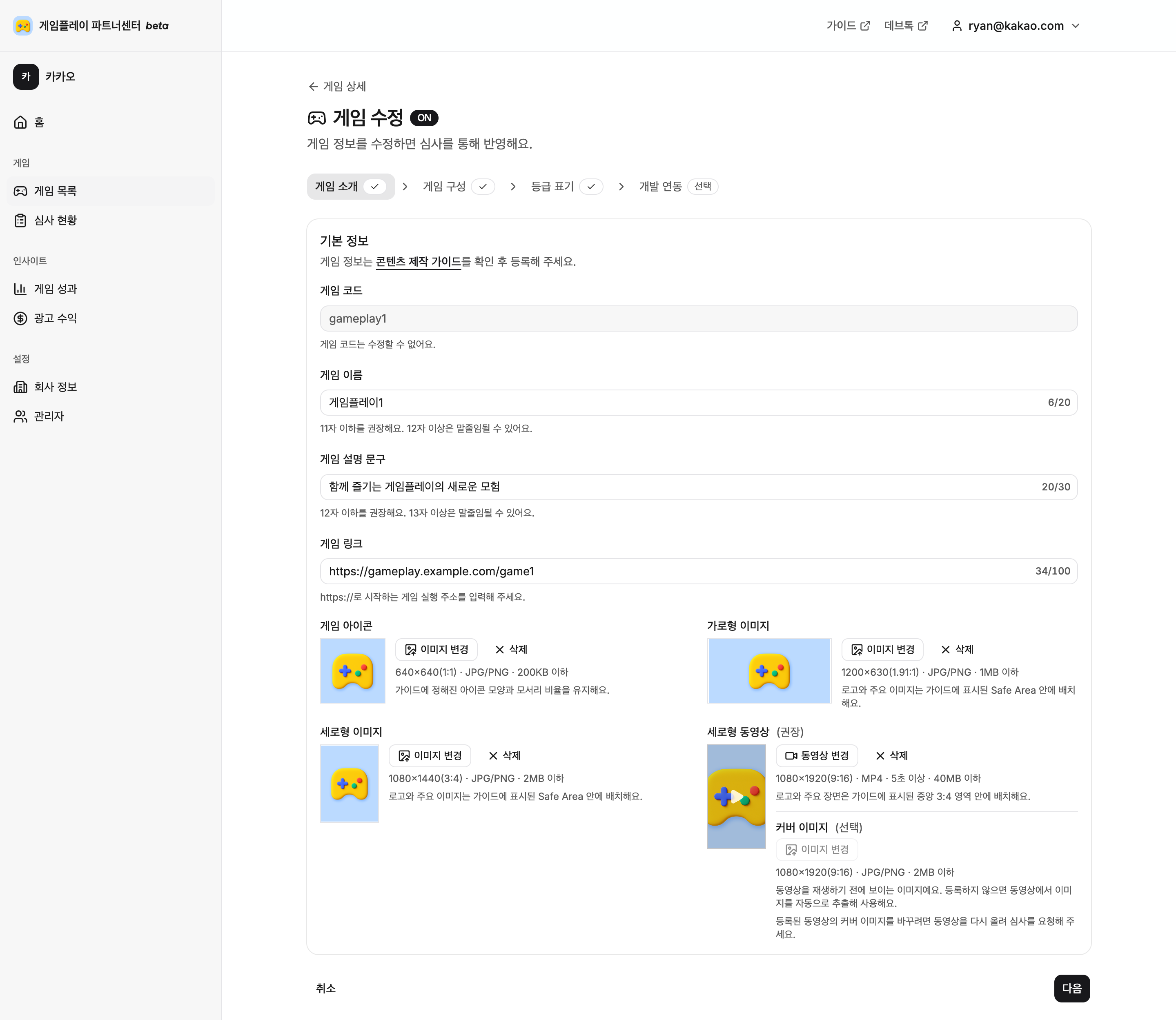This screenshot has width=1176, height=1020.
Task: Open the 콘텐츠 제작 가이드 link
Action: pos(419,262)
